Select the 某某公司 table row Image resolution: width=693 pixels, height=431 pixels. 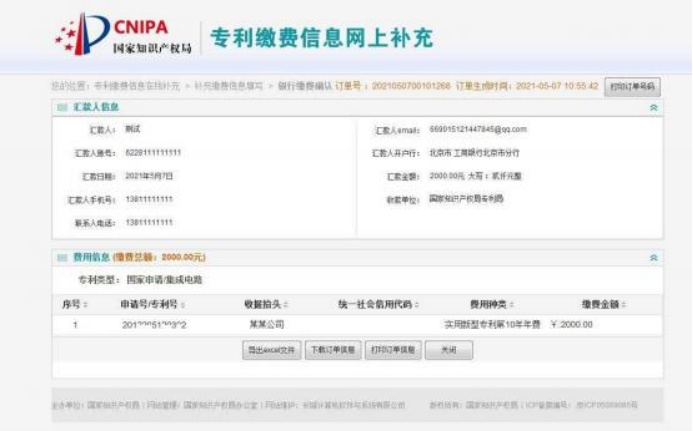click(266, 325)
